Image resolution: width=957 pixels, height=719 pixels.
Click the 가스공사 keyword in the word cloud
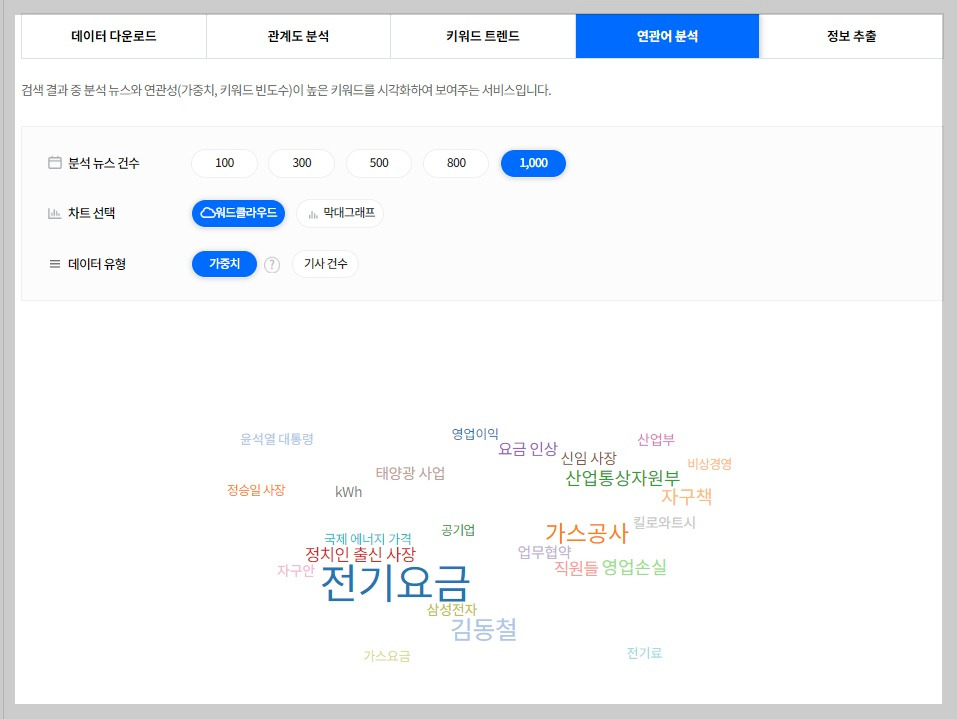[x=587, y=532]
